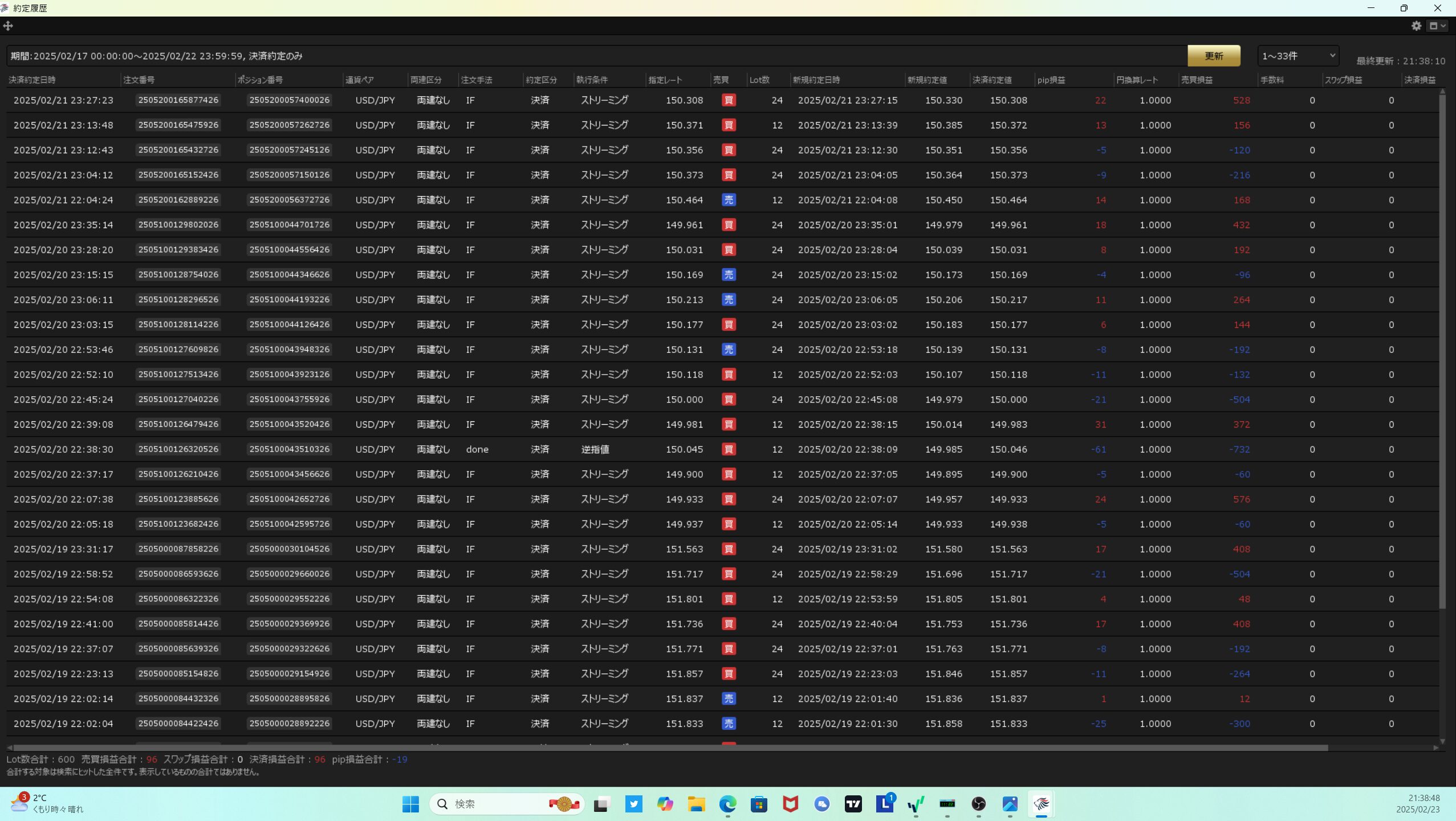
Task: Open the TradingView icon on the taskbar
Action: [x=853, y=804]
